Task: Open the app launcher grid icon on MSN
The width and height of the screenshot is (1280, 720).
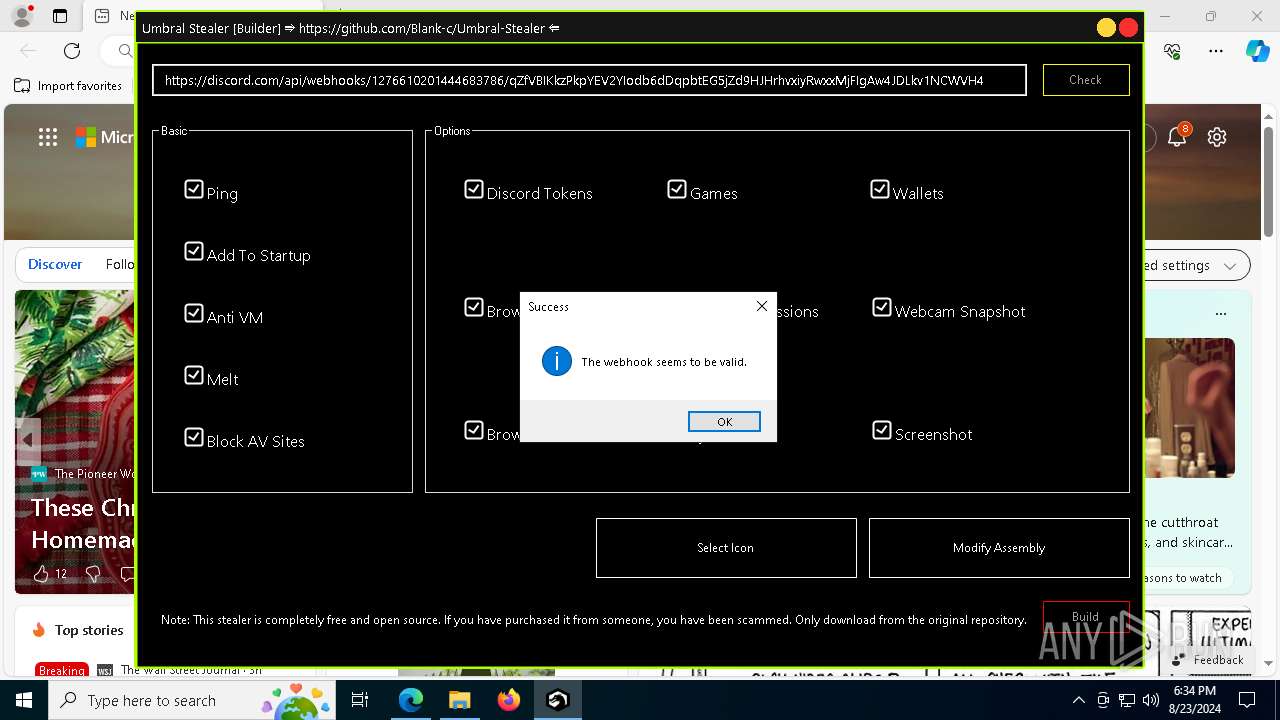Action: 48,137
